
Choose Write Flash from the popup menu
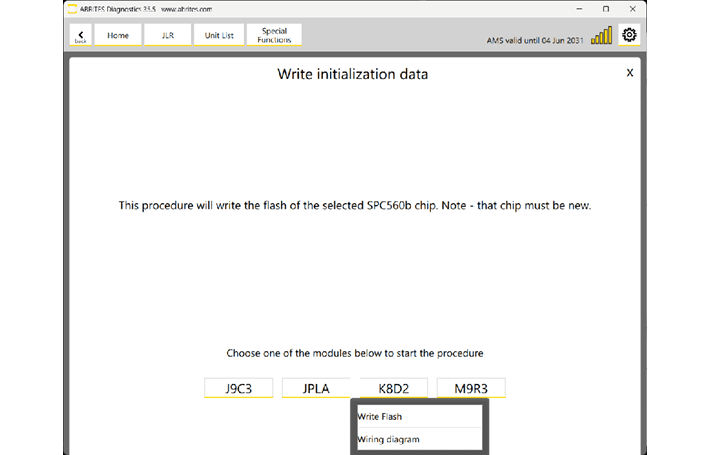(419, 416)
